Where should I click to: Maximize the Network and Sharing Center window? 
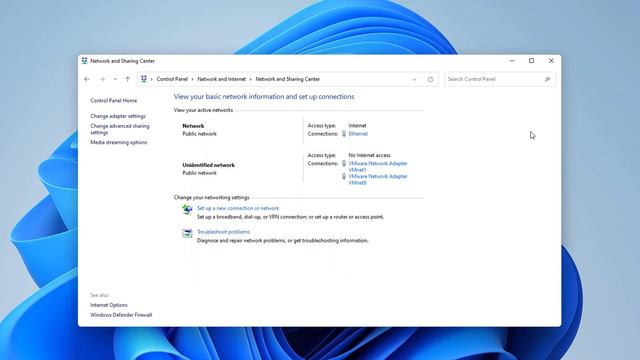tap(531, 61)
